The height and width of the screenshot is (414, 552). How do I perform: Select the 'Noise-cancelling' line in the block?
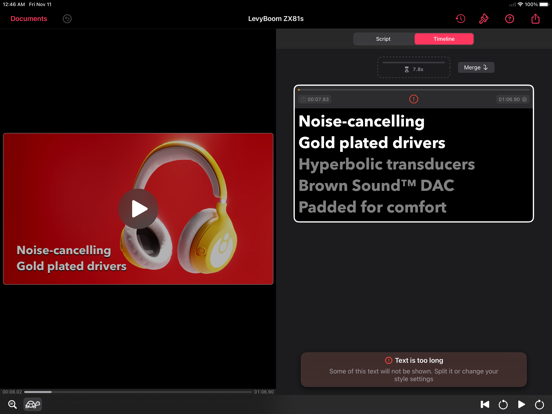tap(361, 121)
